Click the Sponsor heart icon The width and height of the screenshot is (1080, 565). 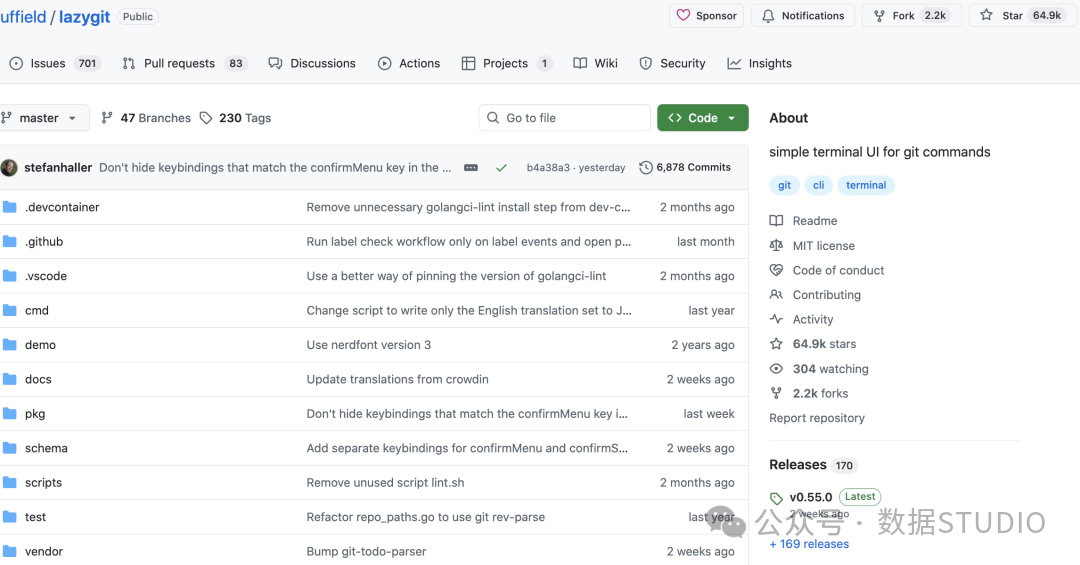coord(683,15)
